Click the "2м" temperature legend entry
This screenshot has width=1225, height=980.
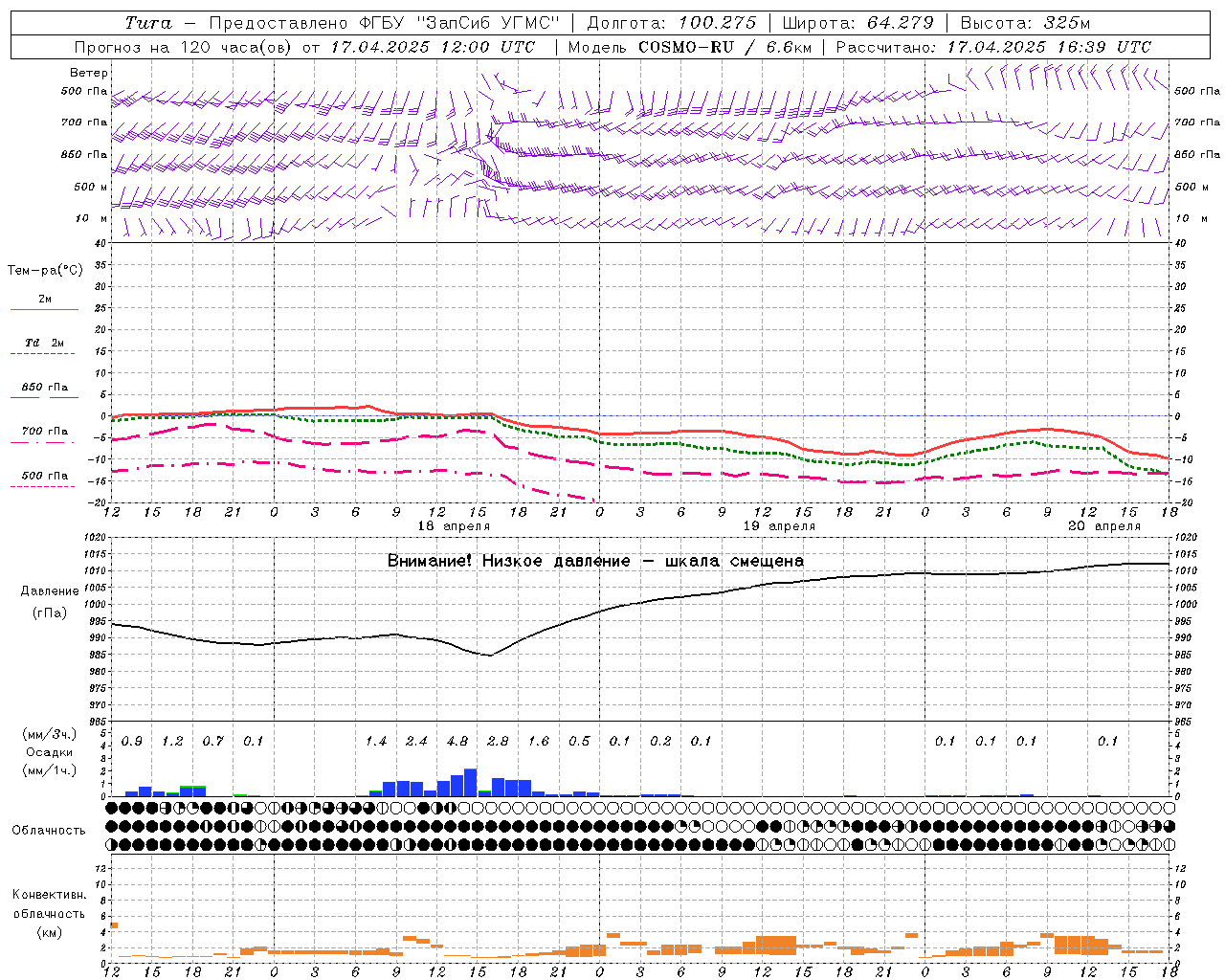pyautogui.click(x=45, y=300)
